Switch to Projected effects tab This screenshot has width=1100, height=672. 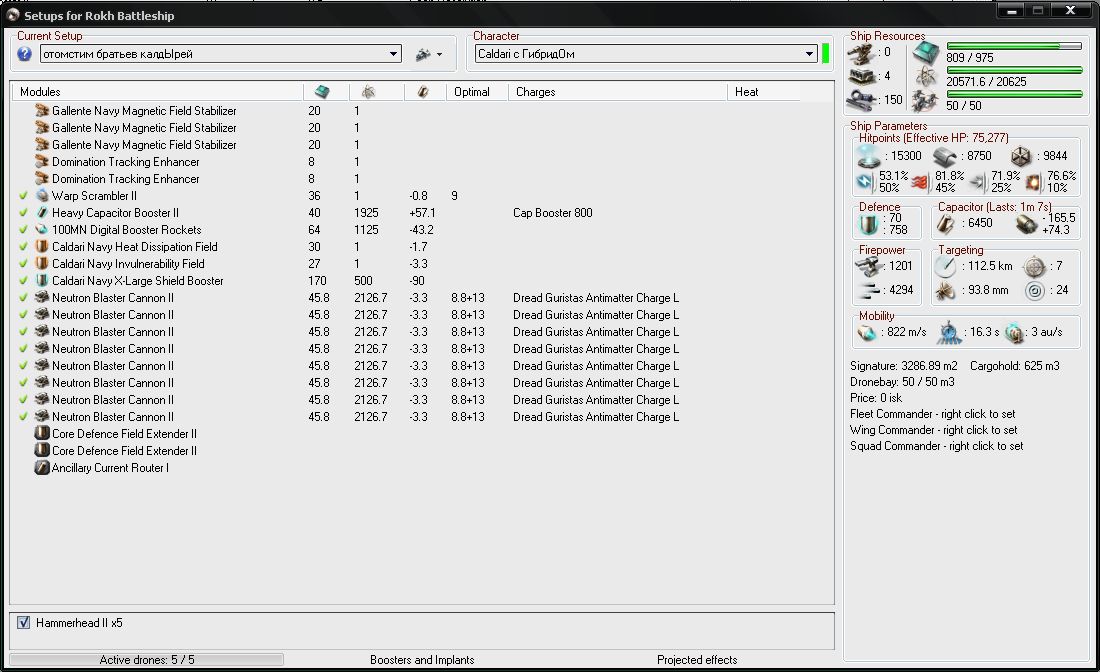[x=697, y=659]
